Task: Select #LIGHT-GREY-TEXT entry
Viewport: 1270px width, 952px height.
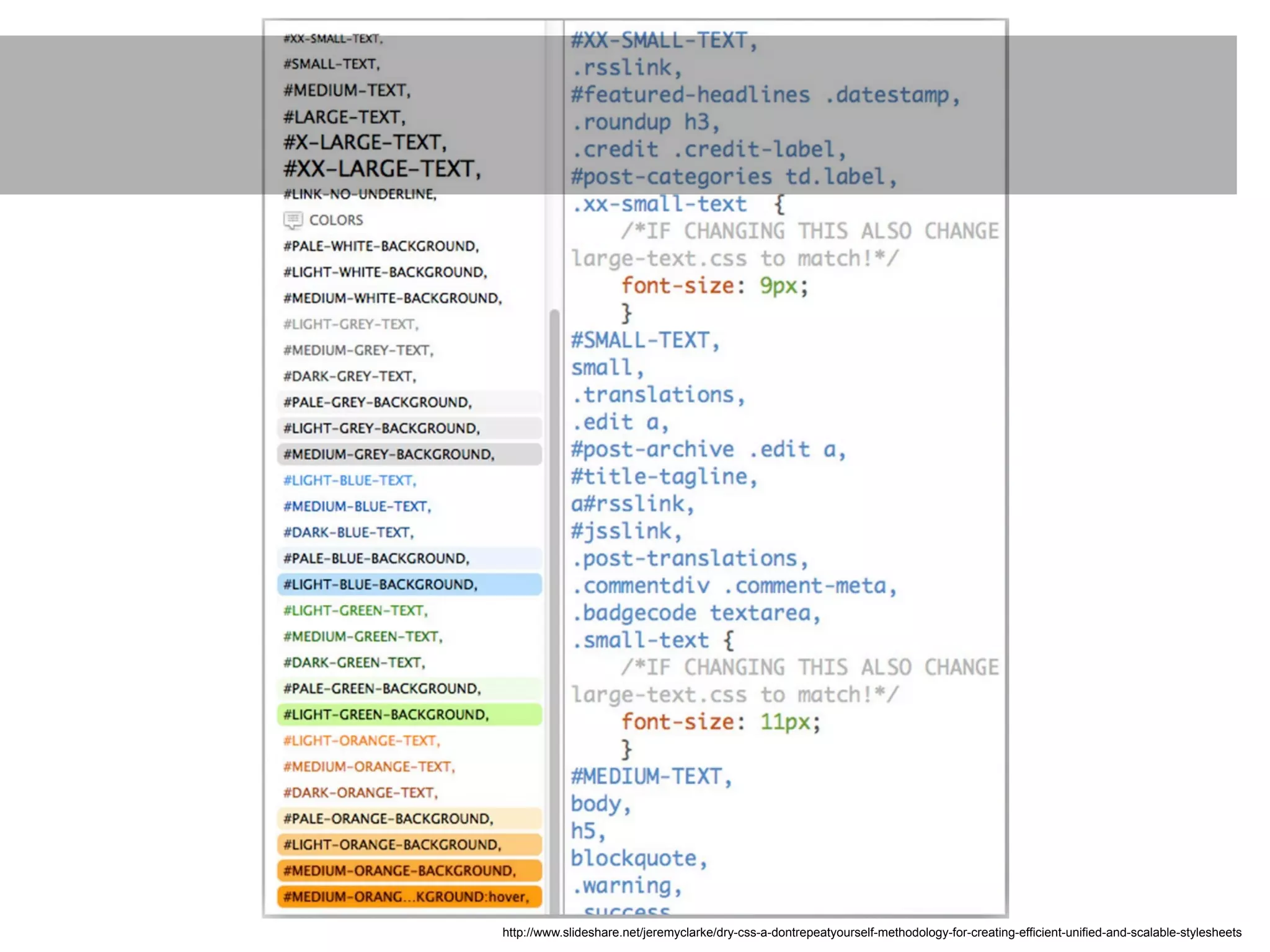Action: pos(351,324)
